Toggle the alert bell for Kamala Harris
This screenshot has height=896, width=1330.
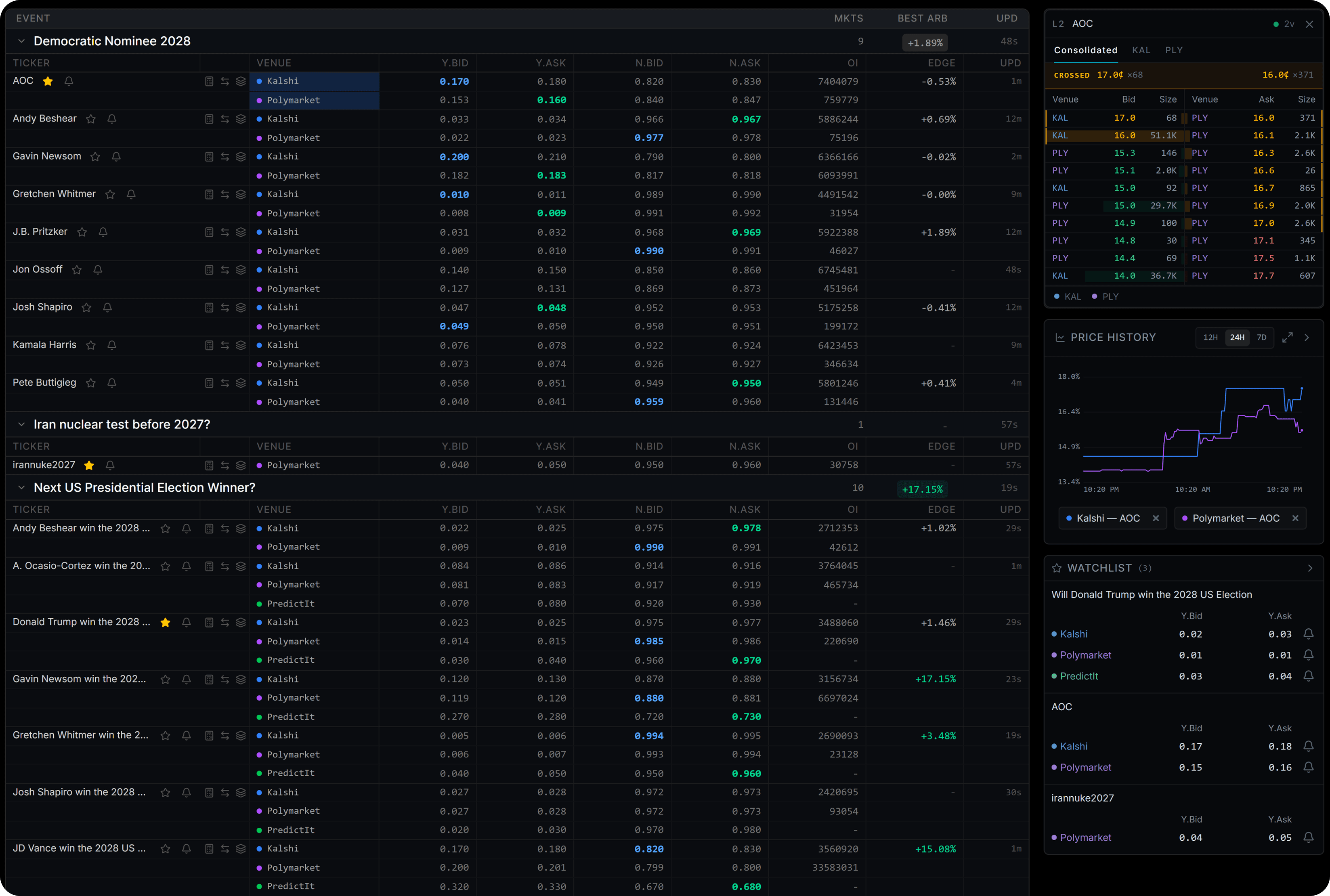click(112, 345)
